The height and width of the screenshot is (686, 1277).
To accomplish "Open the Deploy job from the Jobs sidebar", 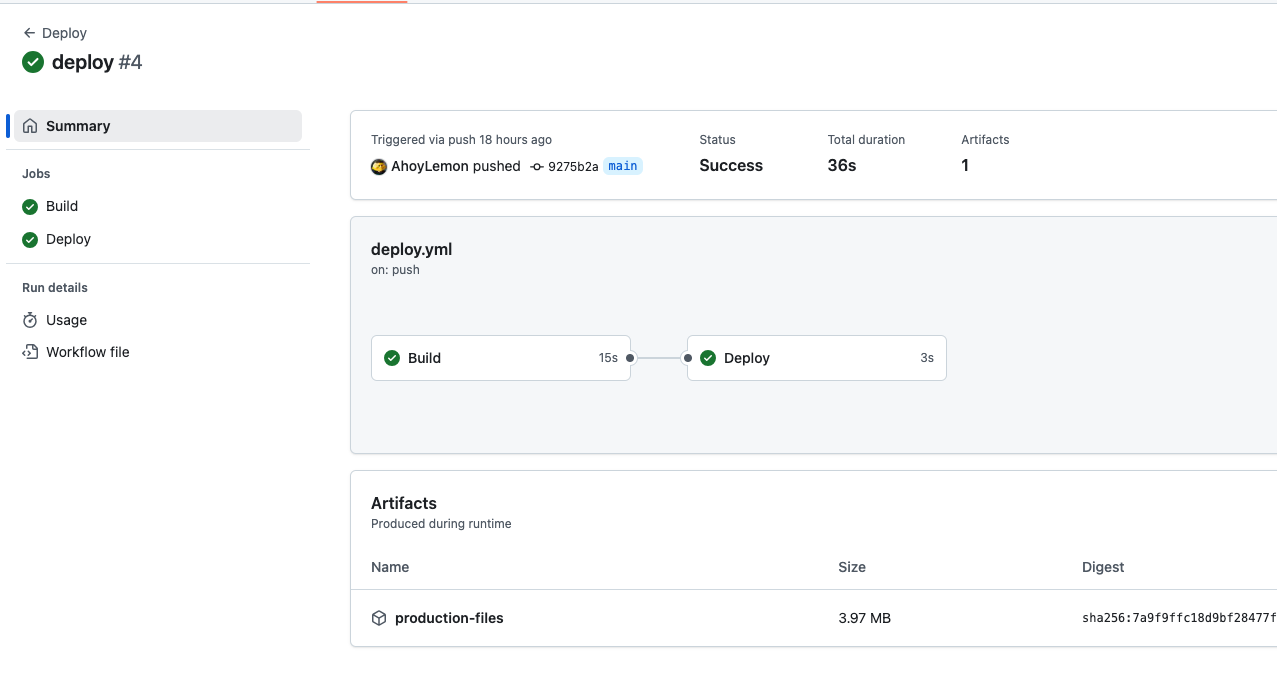I will pyautogui.click(x=67, y=239).
